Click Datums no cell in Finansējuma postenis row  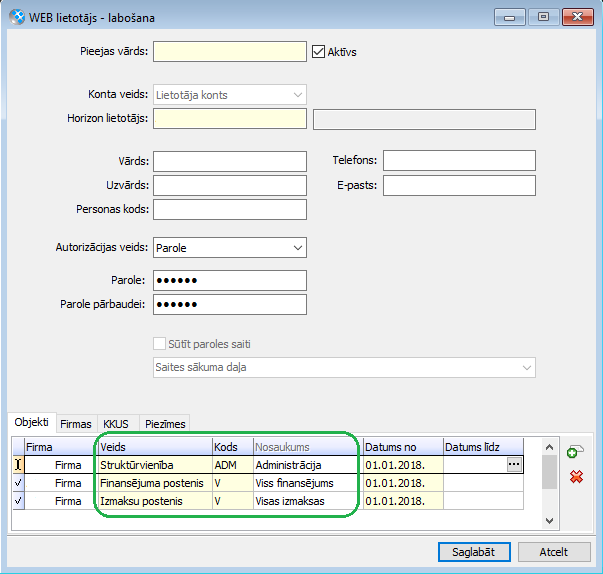coord(403,483)
